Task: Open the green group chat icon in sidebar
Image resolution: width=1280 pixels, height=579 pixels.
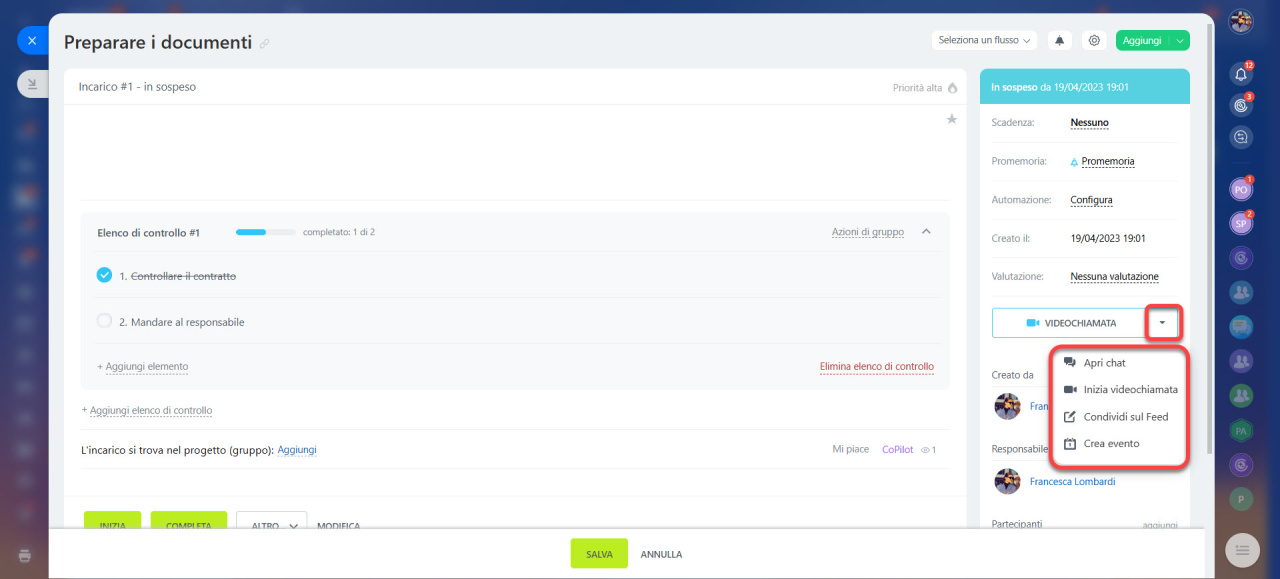Action: pos(1241,396)
